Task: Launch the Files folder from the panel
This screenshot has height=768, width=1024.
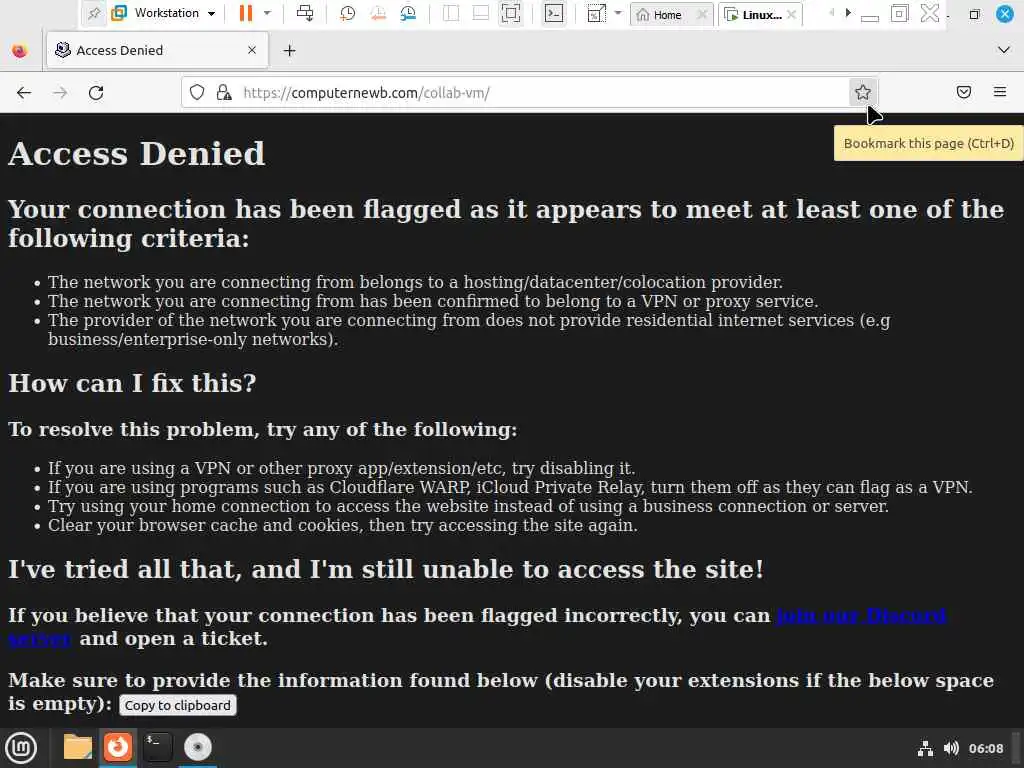Action: [78, 747]
